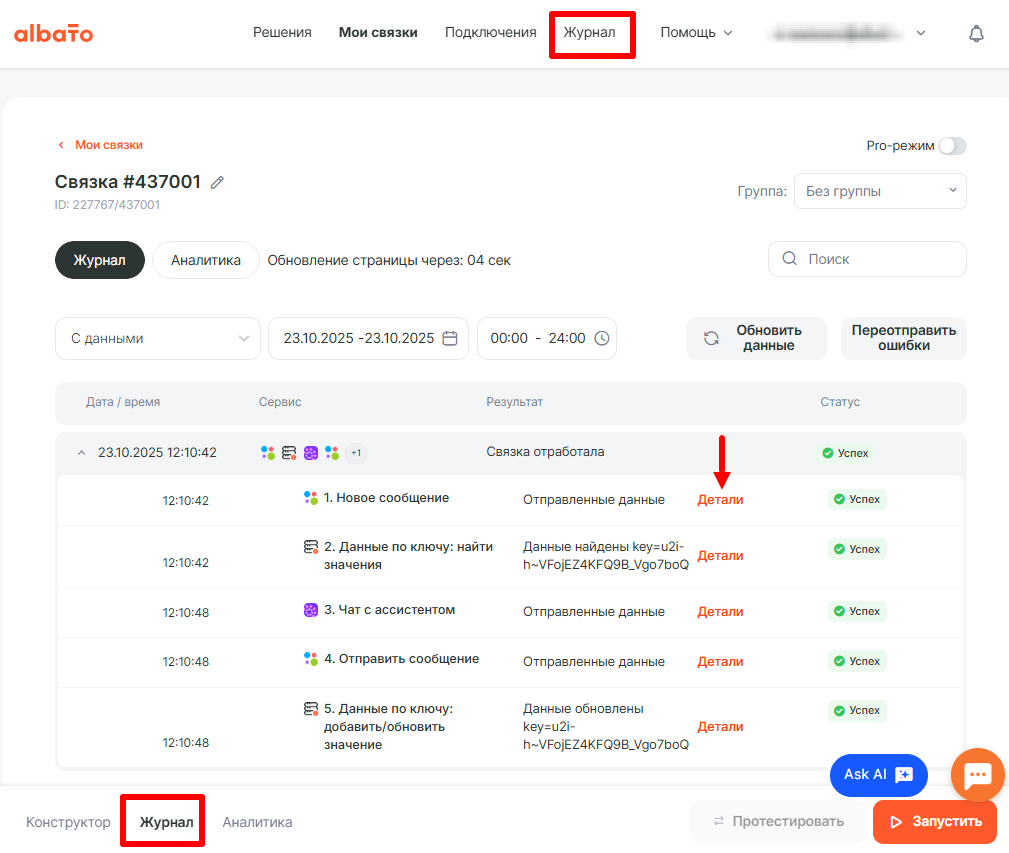Expand the С данными filter dropdown

click(x=158, y=338)
